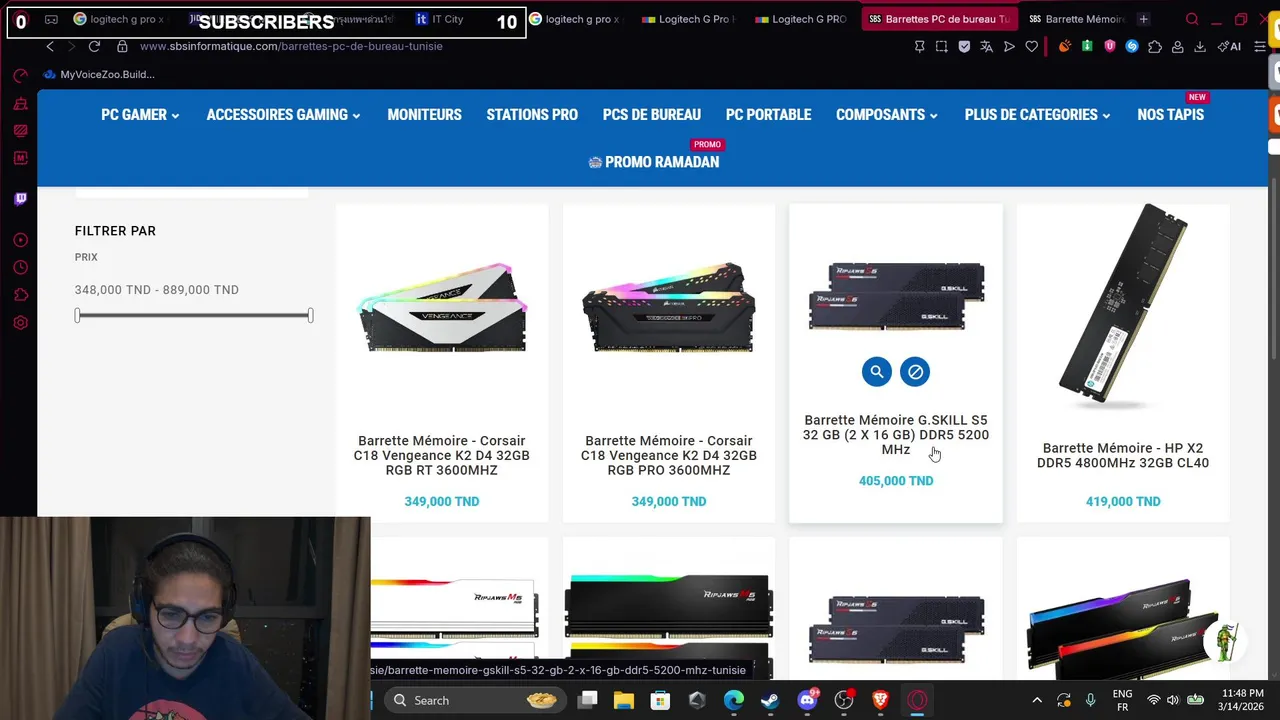This screenshot has width=1280, height=720.
Task: Click the maximum price slider handle
Action: (x=310, y=315)
